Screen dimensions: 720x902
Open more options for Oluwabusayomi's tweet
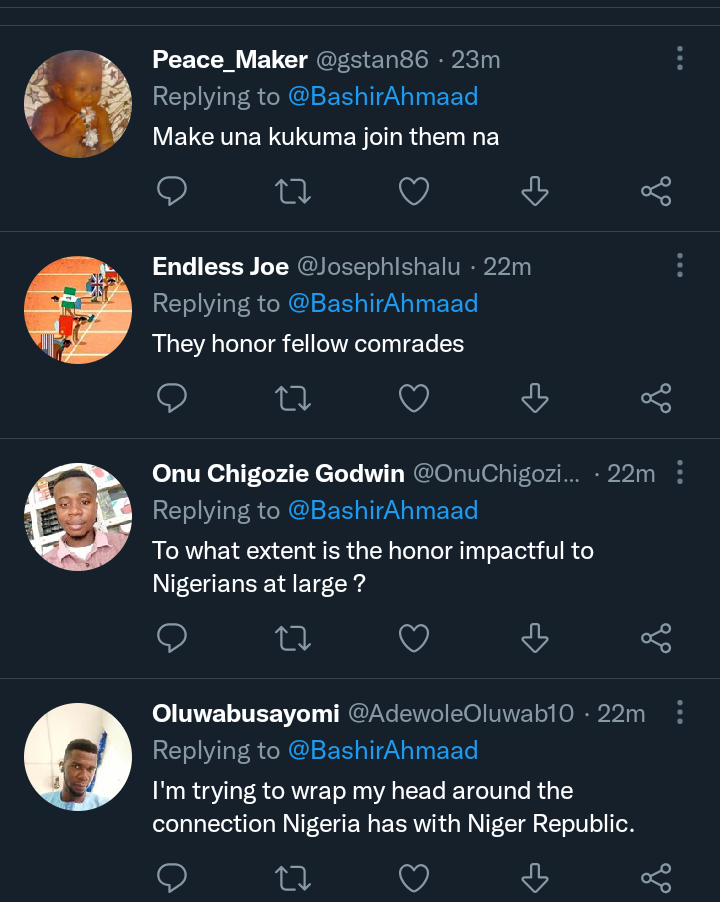[x=680, y=712]
